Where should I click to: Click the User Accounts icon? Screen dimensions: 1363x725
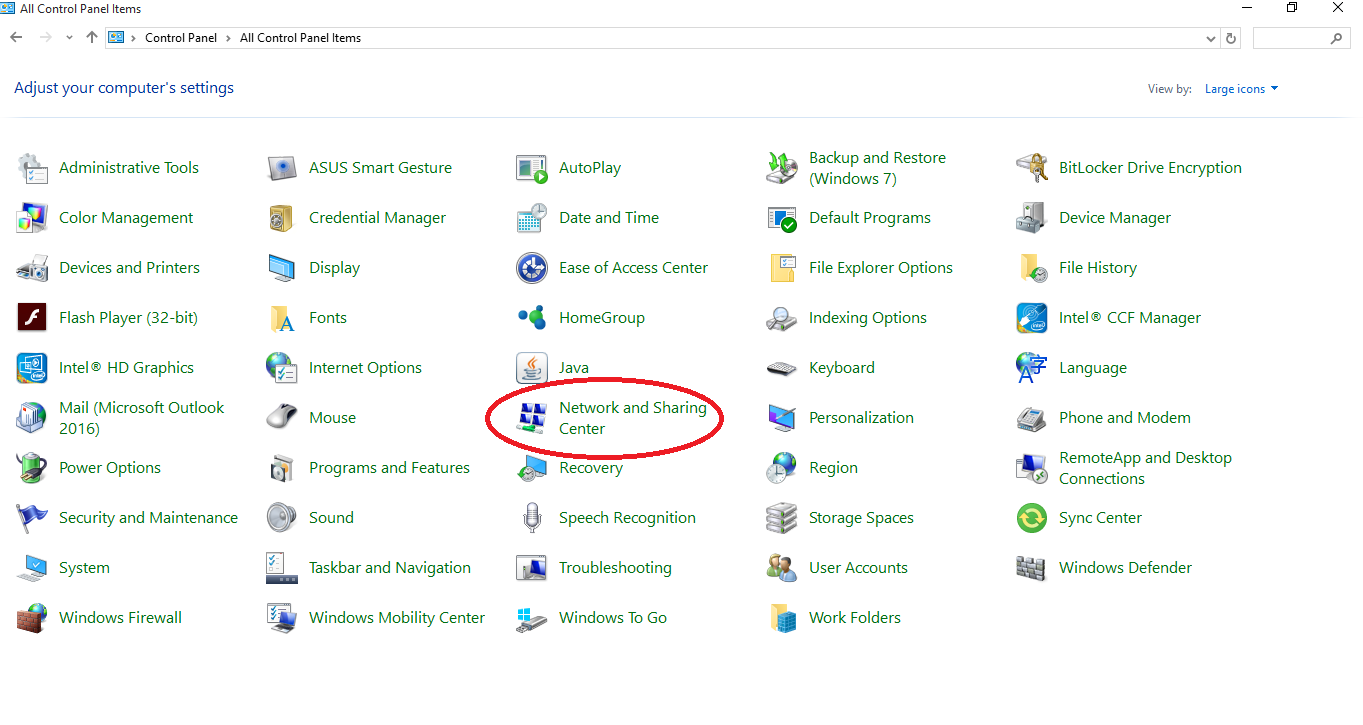click(782, 568)
